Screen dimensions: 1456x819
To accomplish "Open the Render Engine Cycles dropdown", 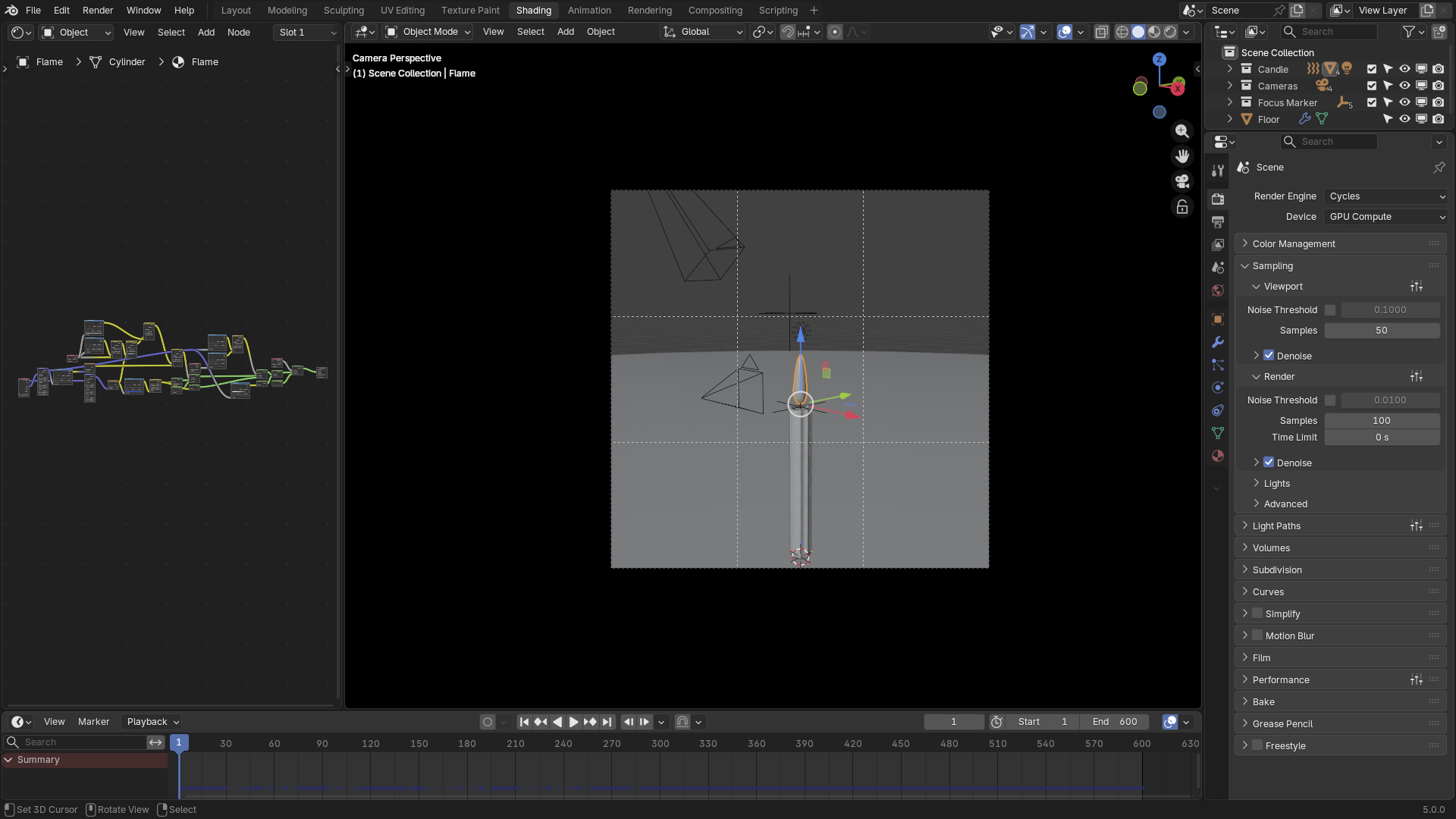I will [x=1385, y=196].
